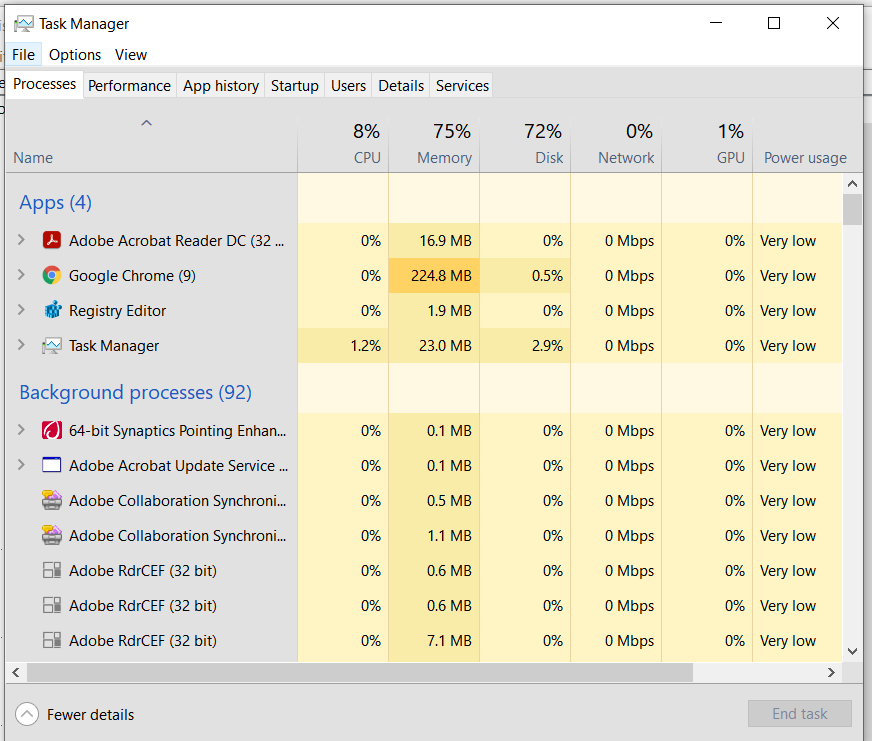872x741 pixels.
Task: Click the Adobe Acrobat Update Service icon
Action: (52, 466)
